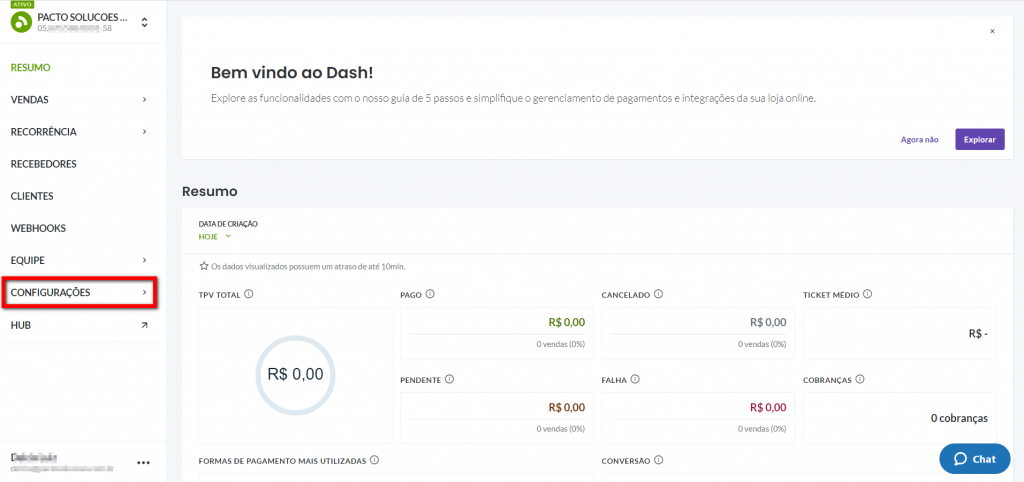Open the three-dot user options menu
Image resolution: width=1024 pixels, height=482 pixels.
coord(143,463)
